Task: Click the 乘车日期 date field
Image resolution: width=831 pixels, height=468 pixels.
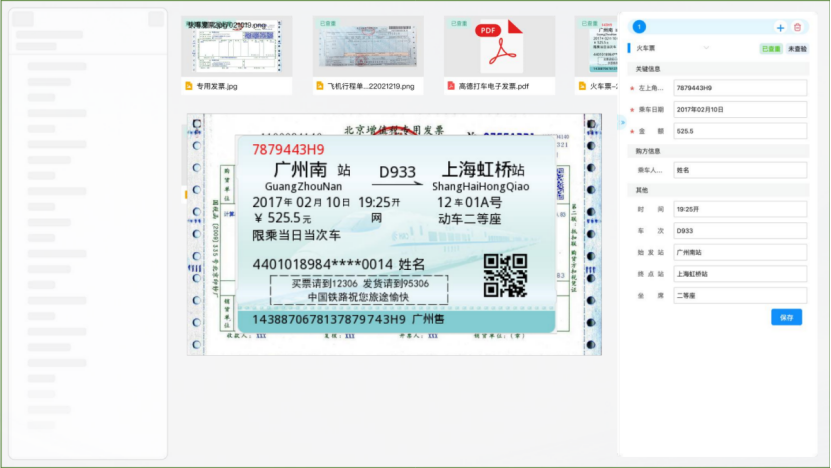Action: click(740, 110)
